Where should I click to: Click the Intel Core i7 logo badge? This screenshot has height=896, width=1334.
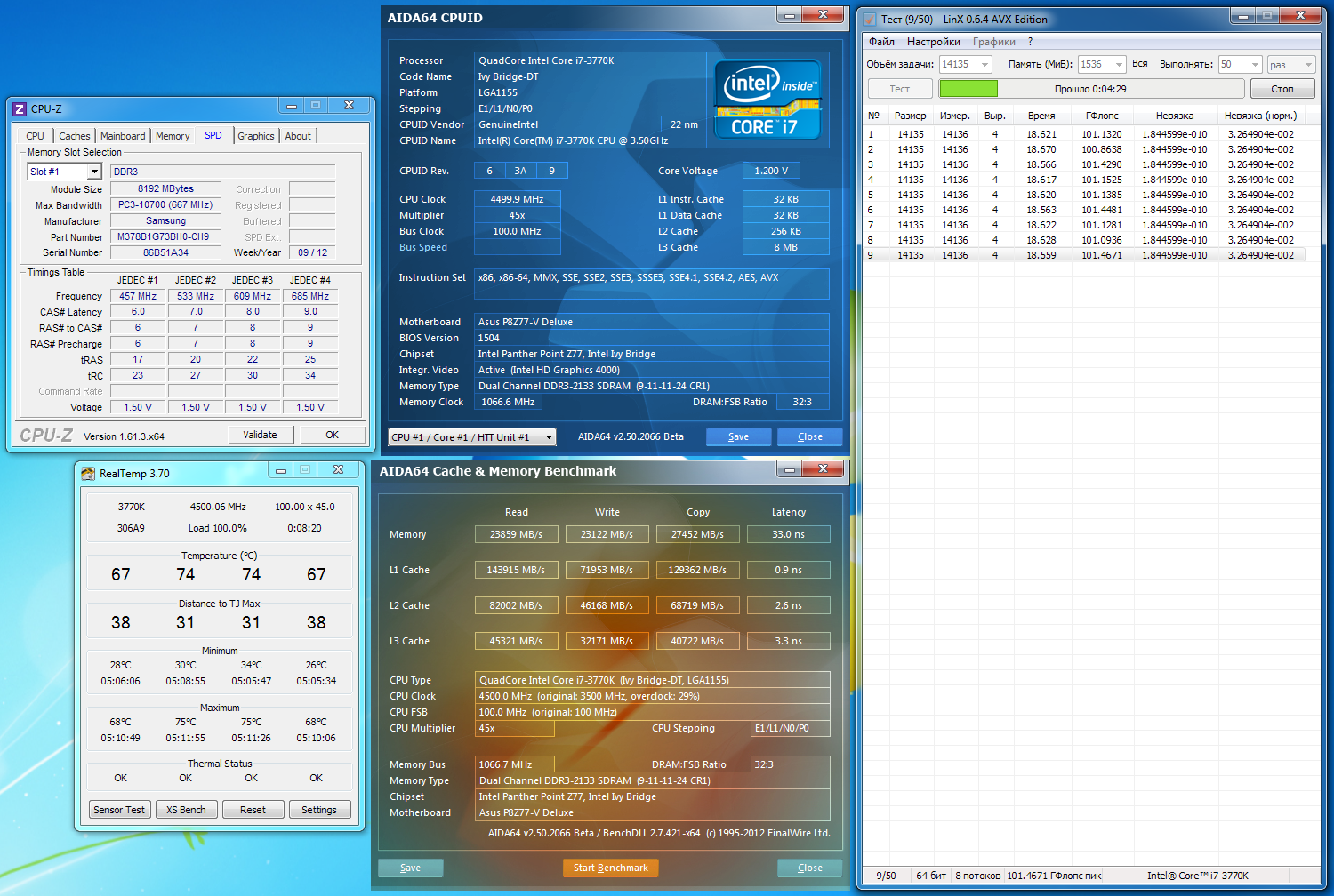[x=767, y=100]
